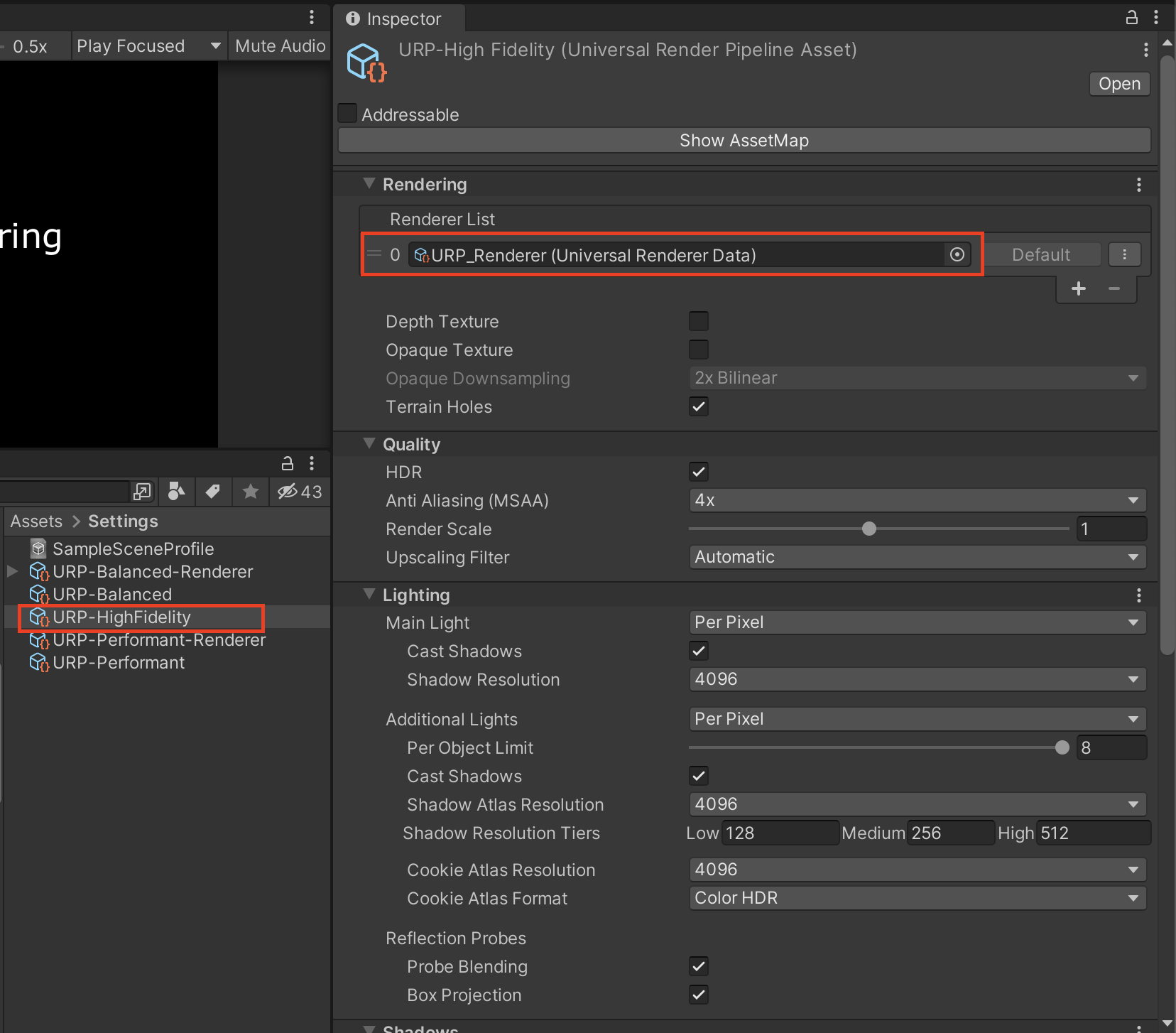Screen dimensions: 1176x1033
Task: Open the Game view kebab menu
Action: pos(312,17)
